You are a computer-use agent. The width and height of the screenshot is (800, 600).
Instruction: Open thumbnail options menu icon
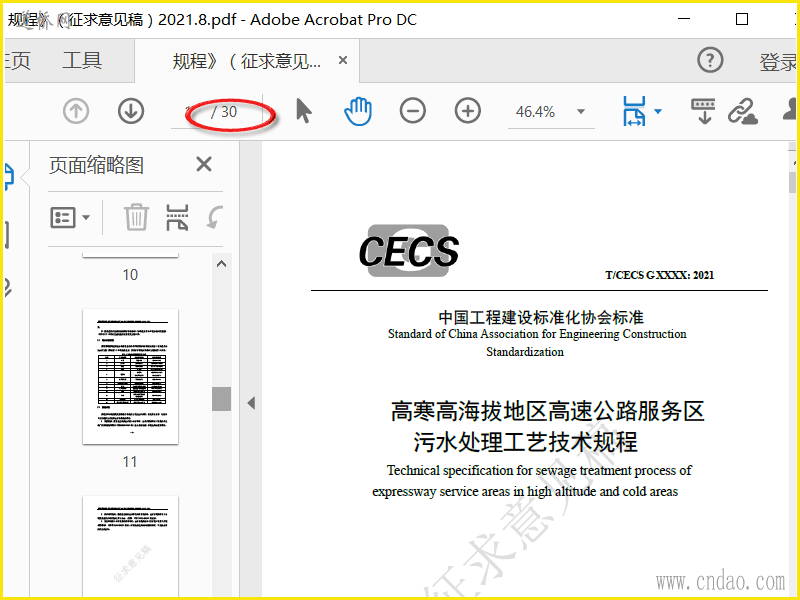tap(70, 217)
